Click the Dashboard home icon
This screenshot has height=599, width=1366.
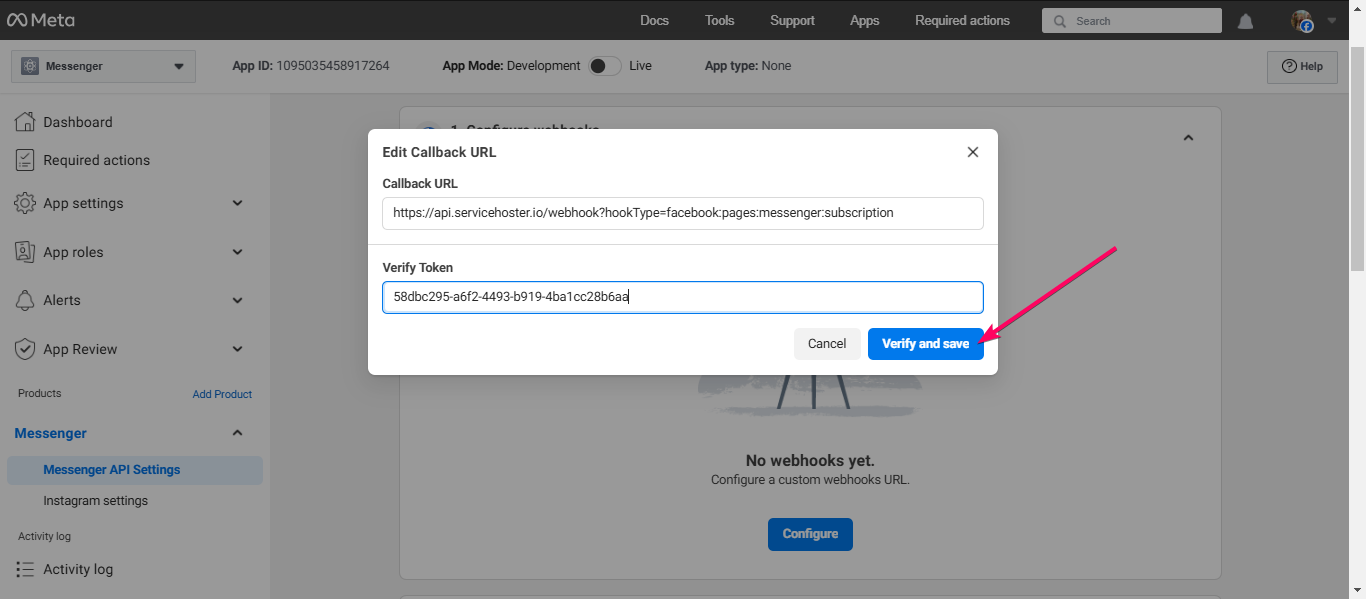[x=25, y=122]
